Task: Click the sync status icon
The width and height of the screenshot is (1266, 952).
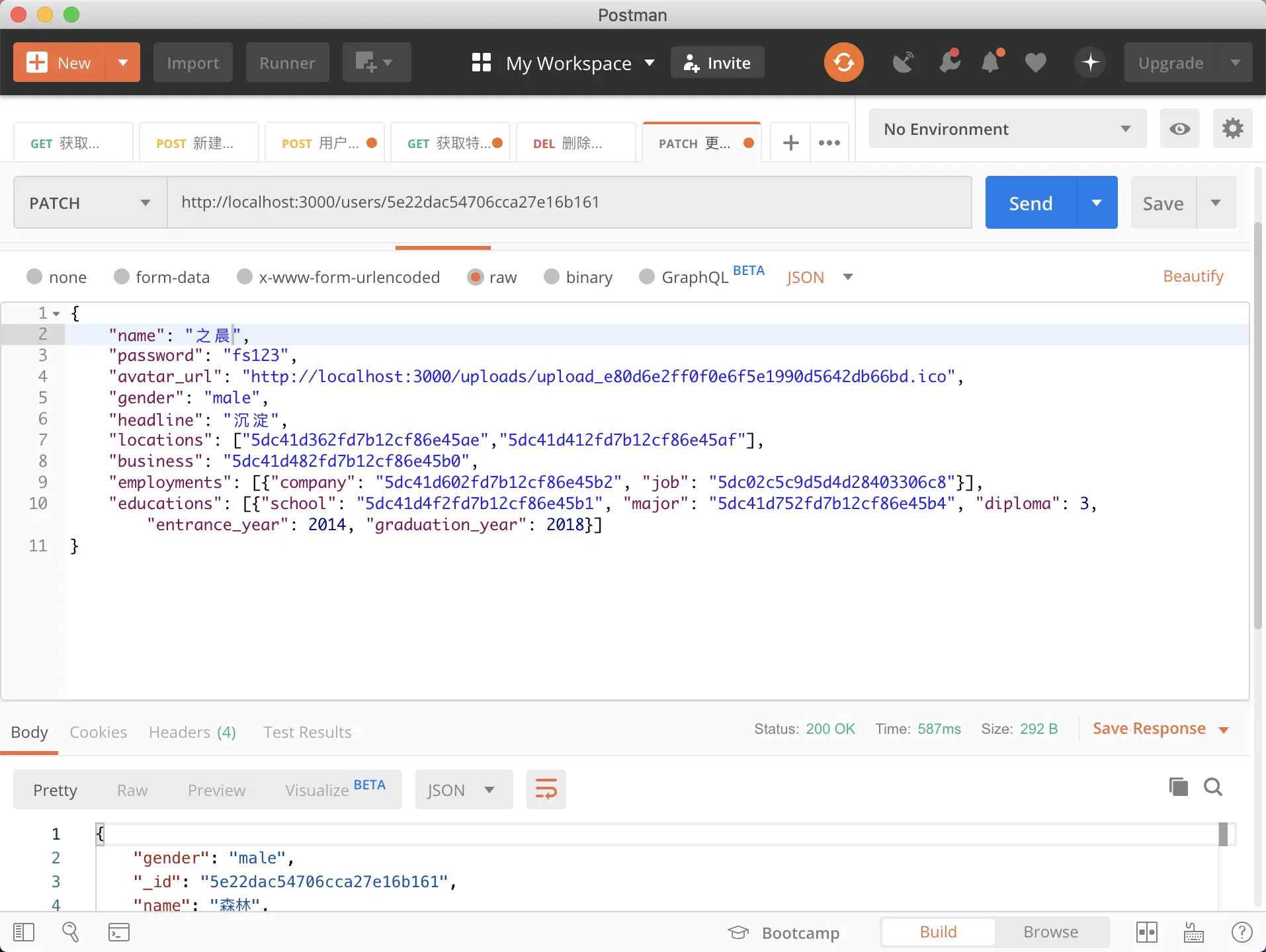Action: [x=843, y=63]
